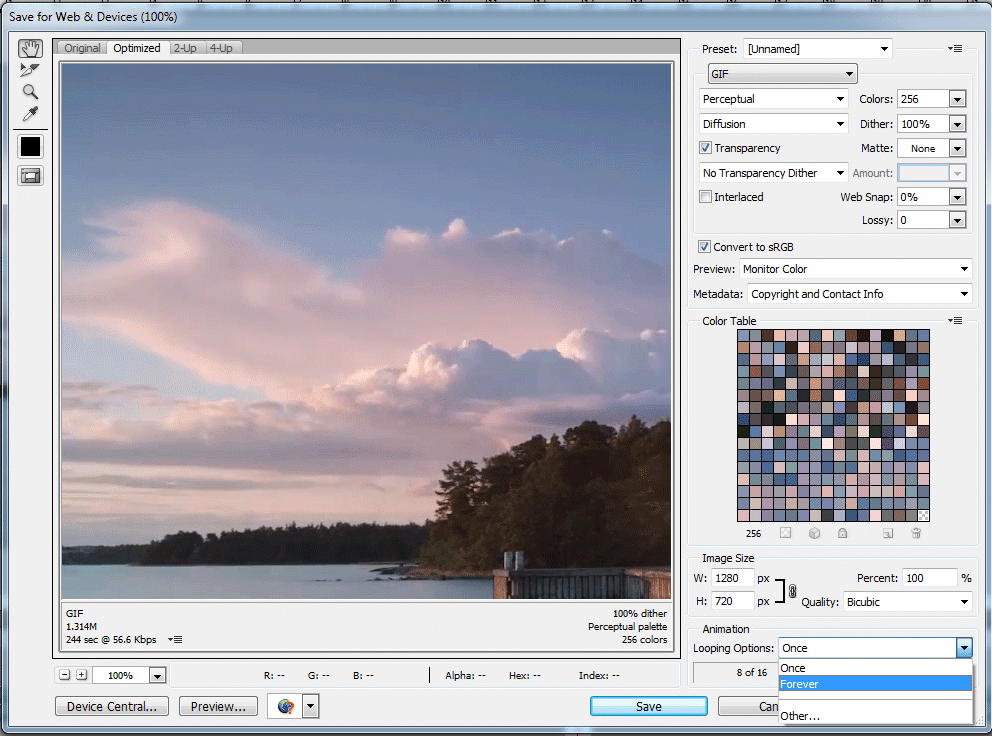The height and width of the screenshot is (736, 992).
Task: Choose Forever from looping options list
Action: click(x=875, y=684)
